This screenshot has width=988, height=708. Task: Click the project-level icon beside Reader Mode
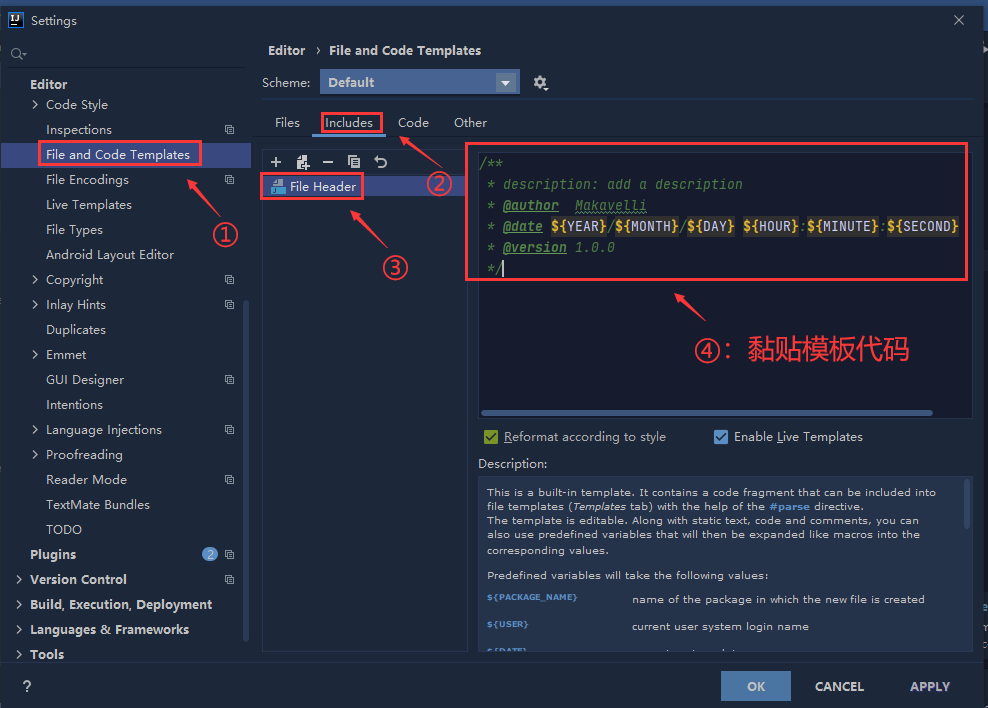click(x=229, y=480)
